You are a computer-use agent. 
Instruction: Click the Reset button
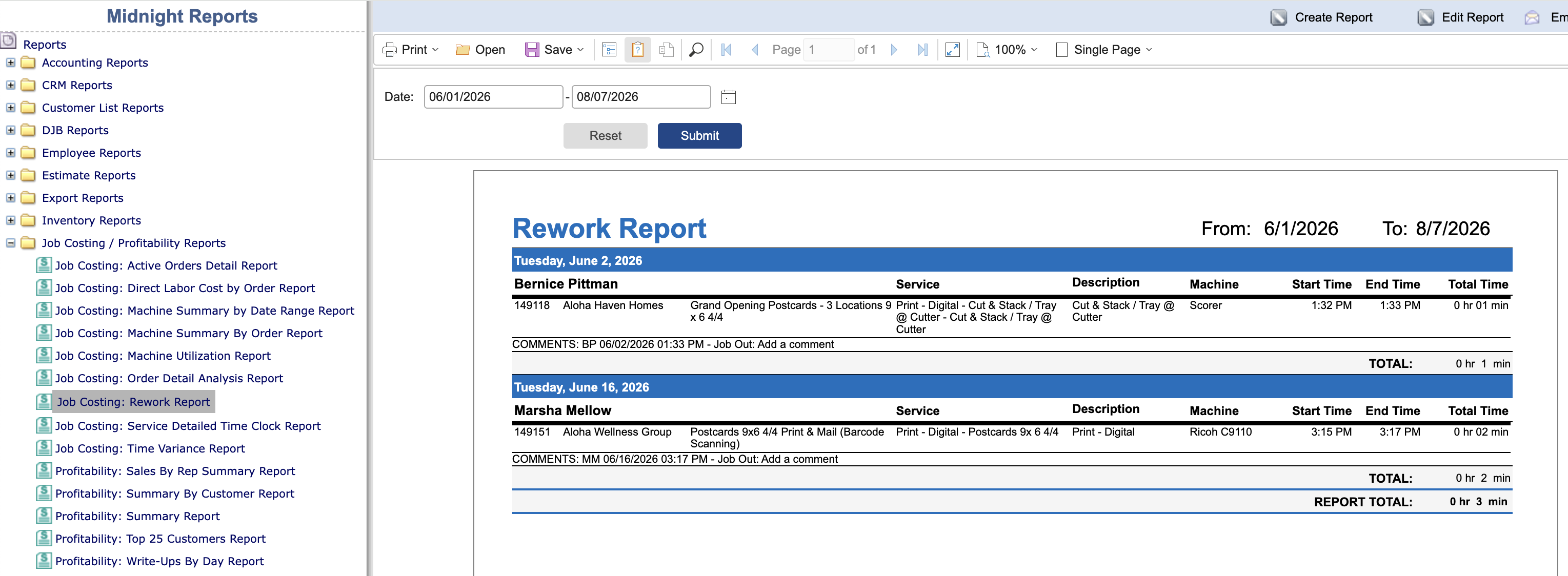pyautogui.click(x=605, y=136)
